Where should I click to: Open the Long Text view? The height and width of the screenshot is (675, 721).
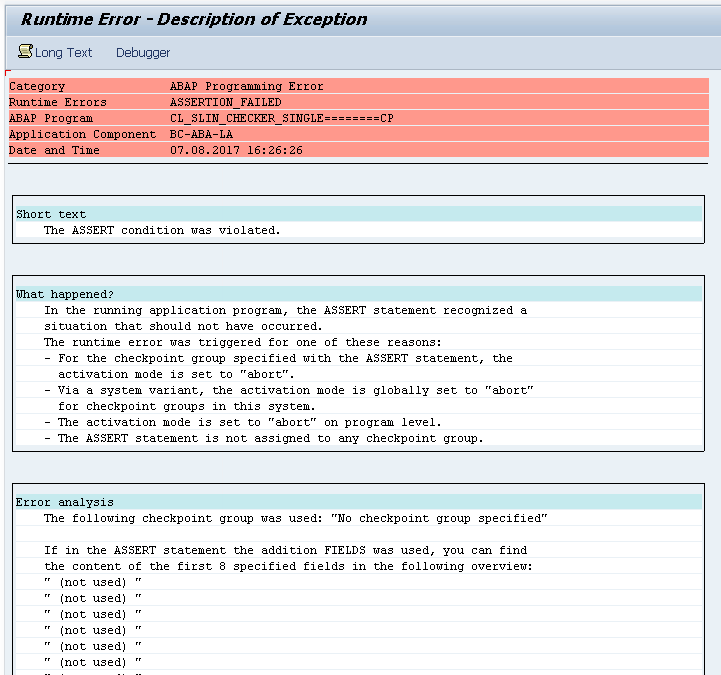pos(63,53)
